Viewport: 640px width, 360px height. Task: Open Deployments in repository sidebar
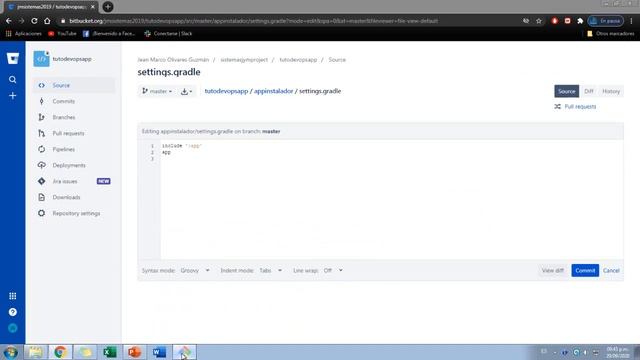point(74,165)
